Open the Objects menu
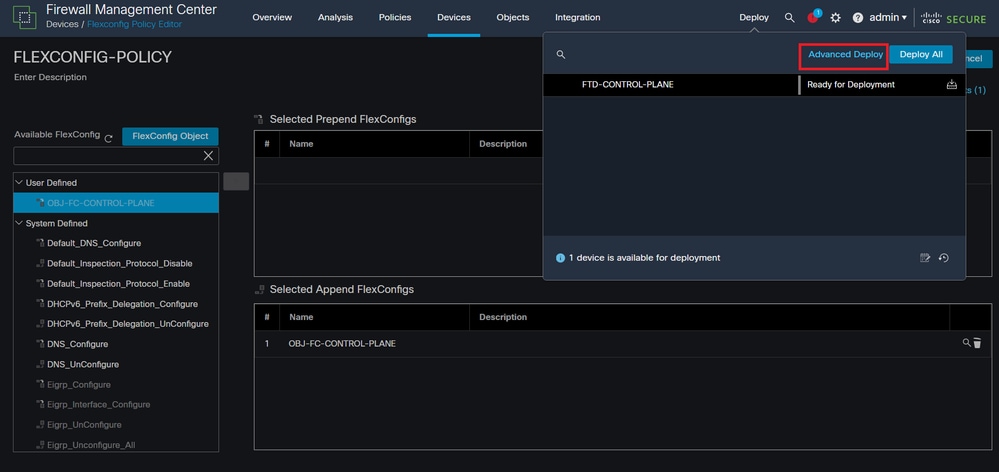This screenshot has height=472, width=999. click(x=513, y=17)
